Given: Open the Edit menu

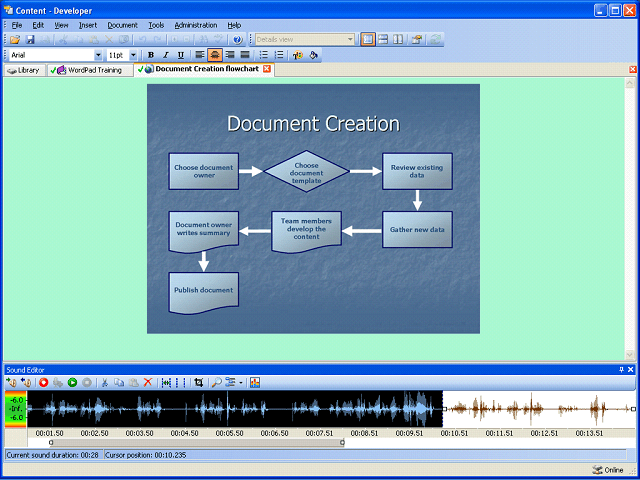Looking at the screenshot, I should pyautogui.click(x=38, y=25).
